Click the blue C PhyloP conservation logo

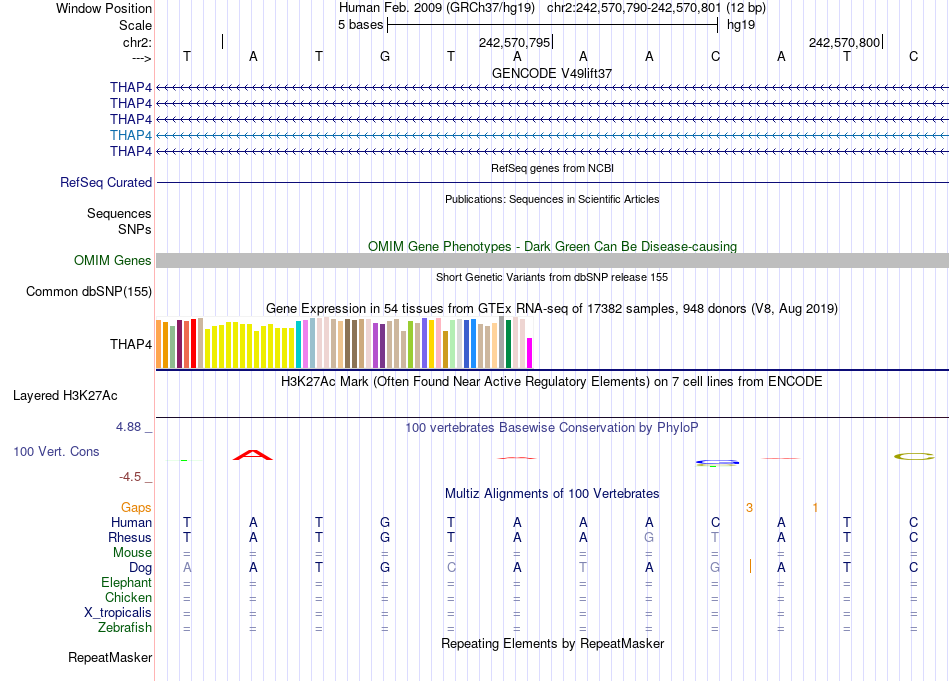[x=717, y=462]
